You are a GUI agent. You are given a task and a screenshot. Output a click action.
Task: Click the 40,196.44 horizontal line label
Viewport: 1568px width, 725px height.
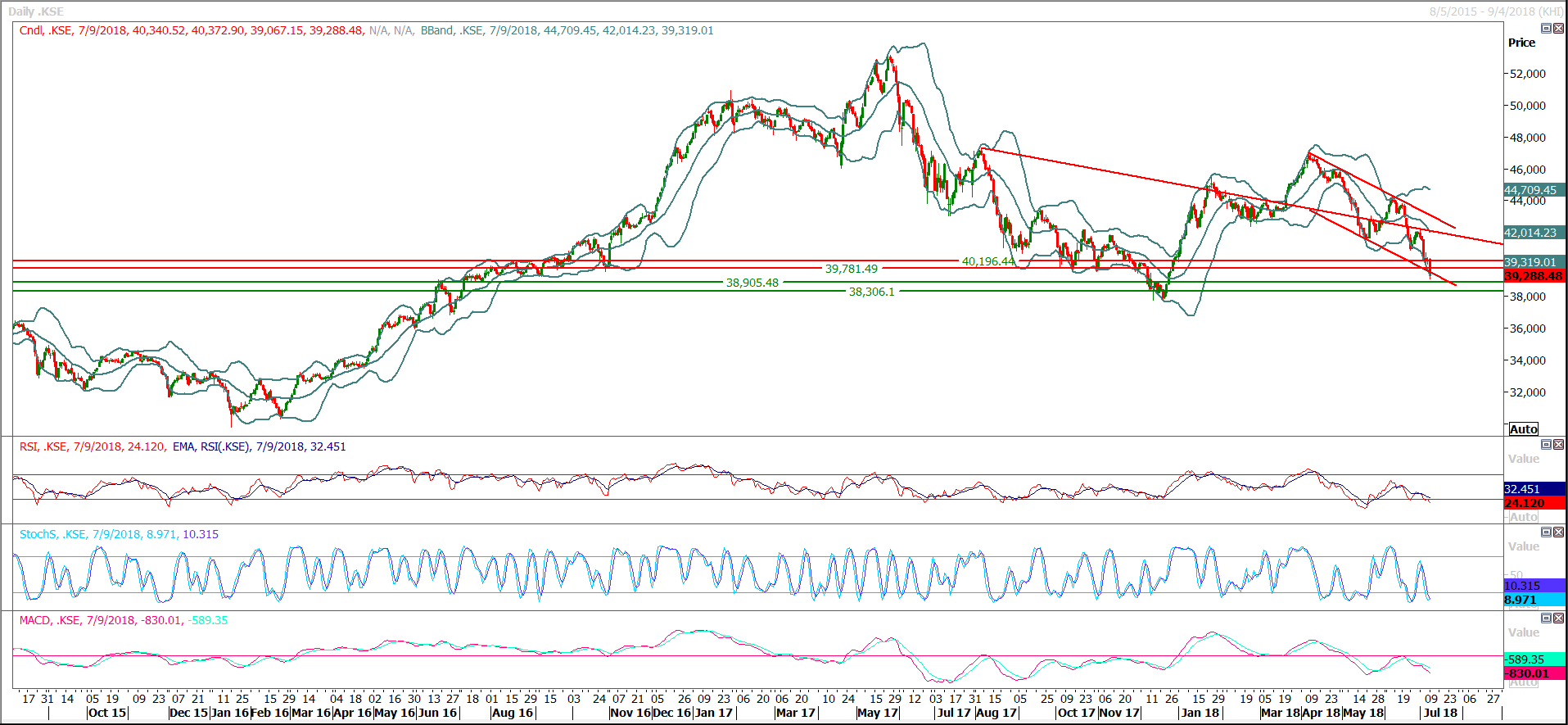(988, 261)
